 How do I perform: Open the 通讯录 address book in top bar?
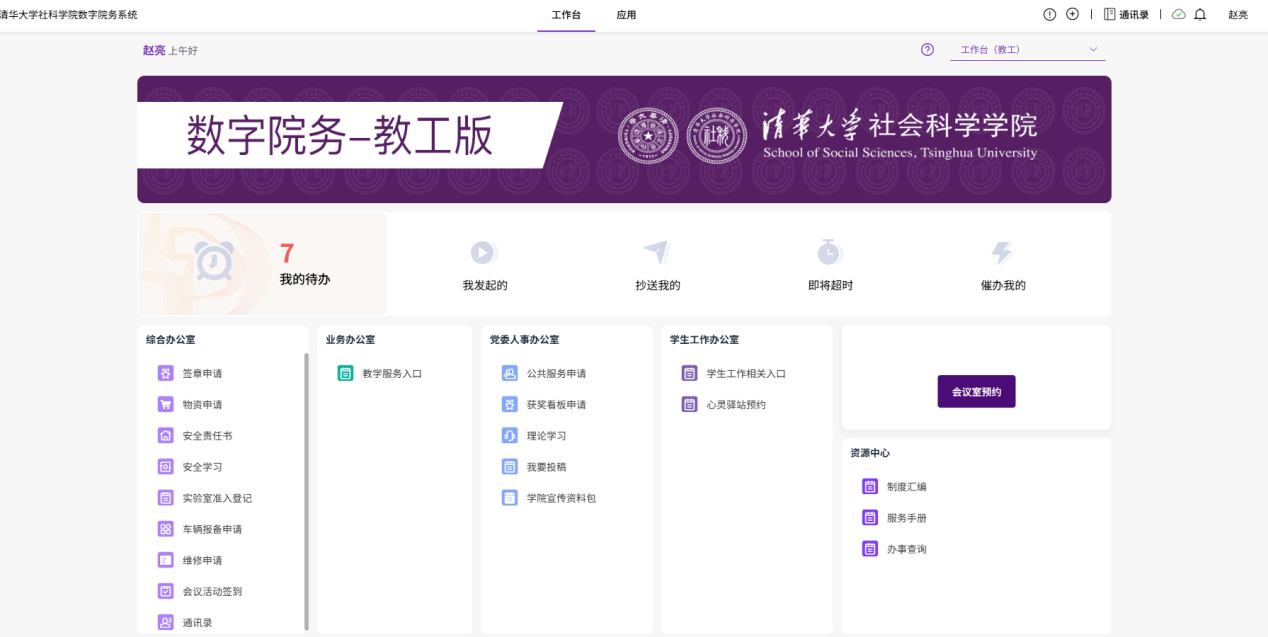[x=1126, y=15]
